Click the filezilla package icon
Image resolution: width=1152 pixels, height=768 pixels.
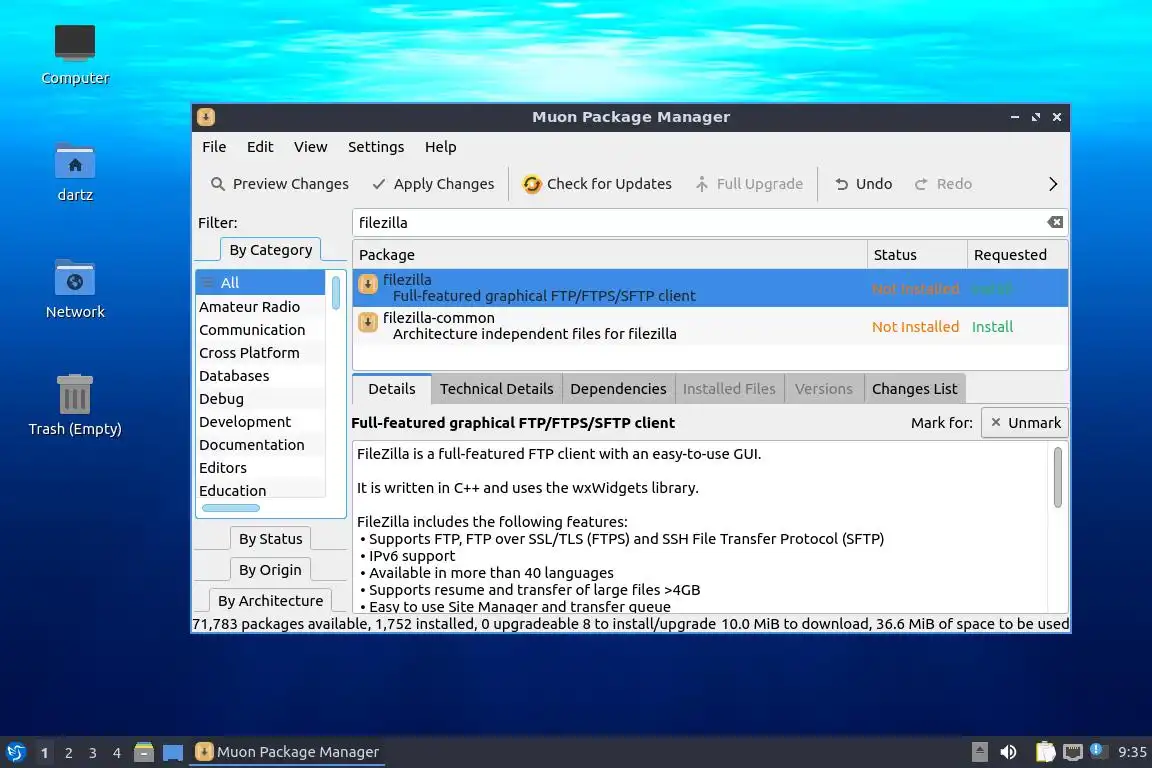point(368,284)
